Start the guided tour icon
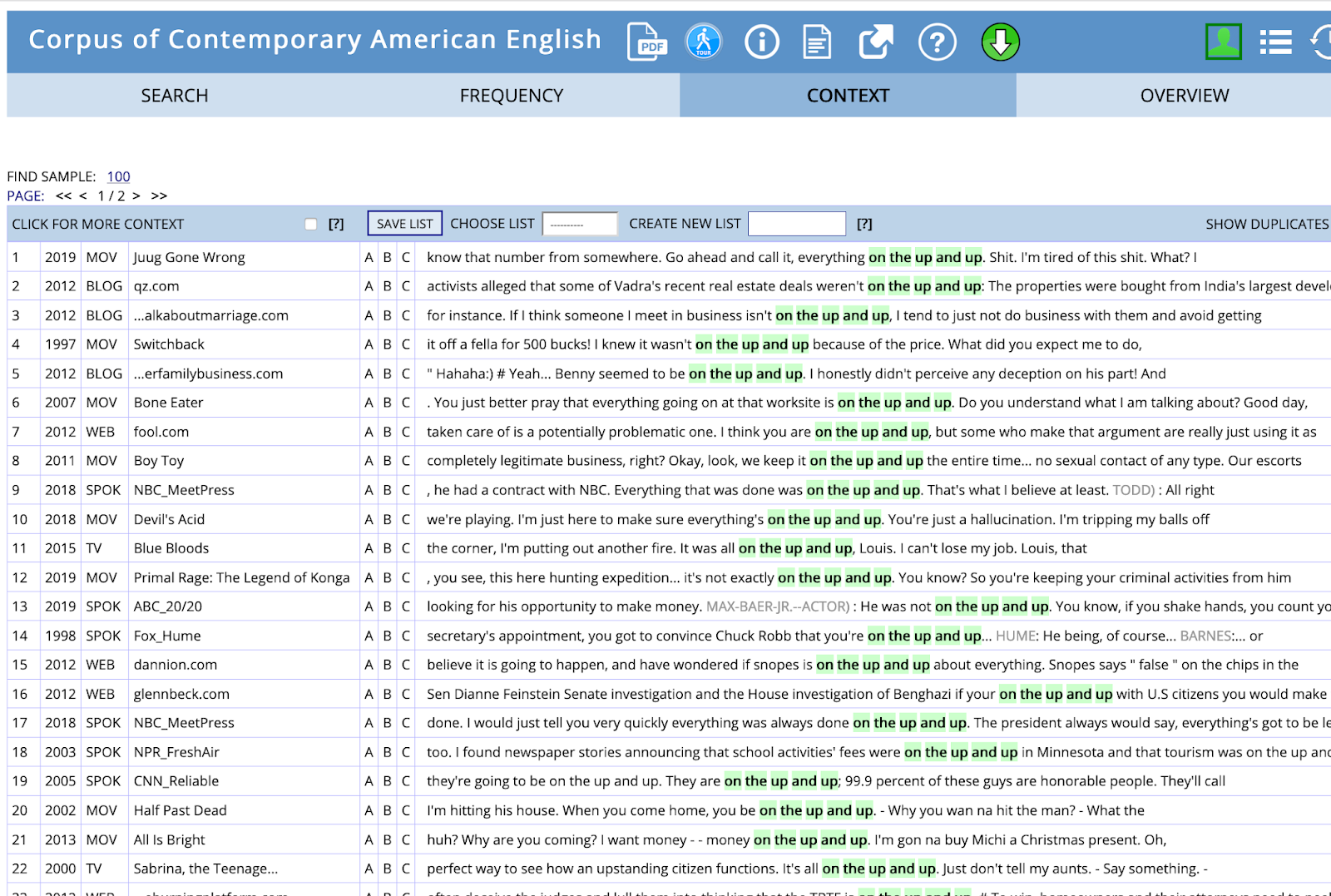 704,41
